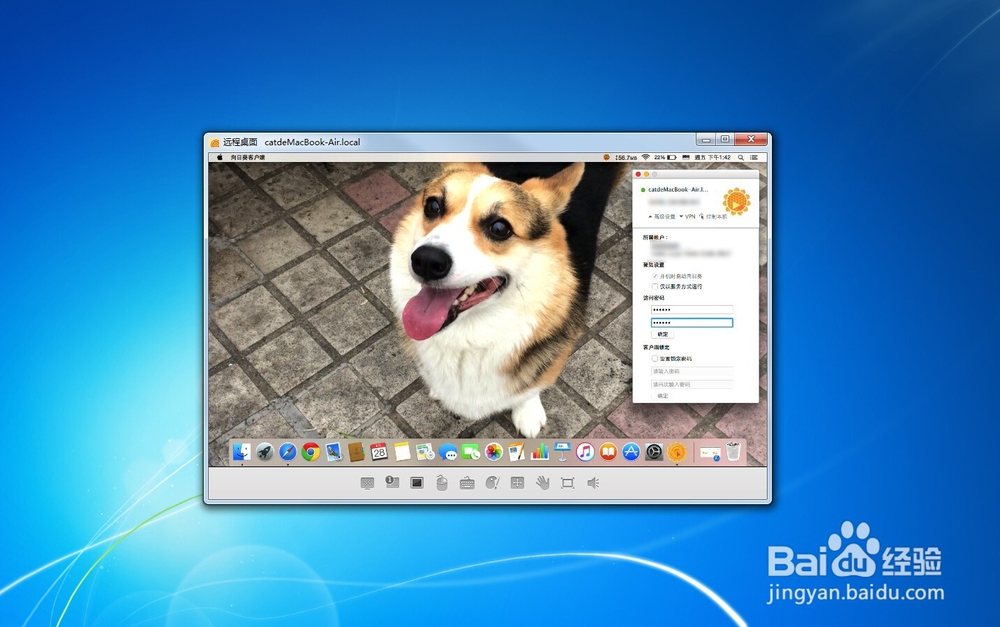The width and height of the screenshot is (1000, 627).
Task: Open Mail stamp icon in dock
Action: click(334, 452)
